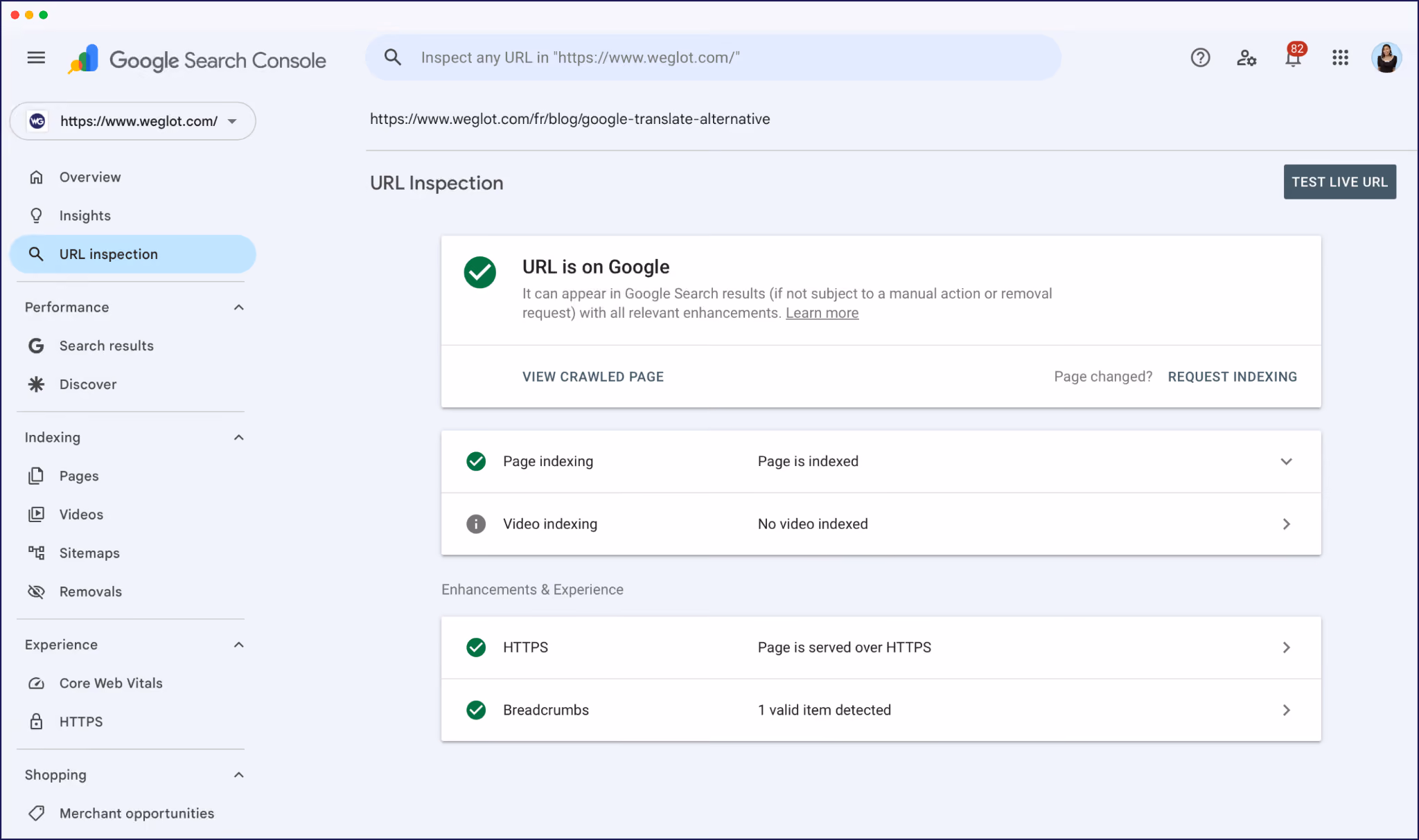The width and height of the screenshot is (1419, 840).
Task: Click No video indexed status text
Action: (813, 524)
